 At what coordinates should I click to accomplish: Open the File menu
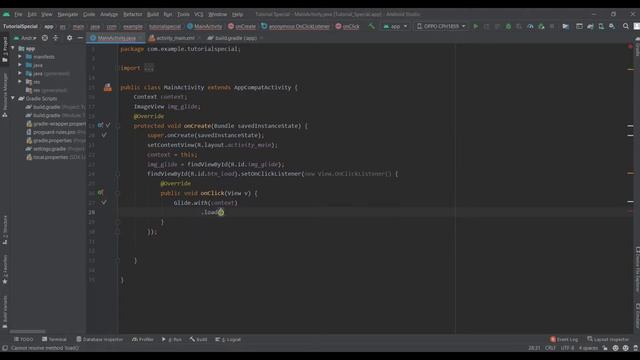click(18, 14)
